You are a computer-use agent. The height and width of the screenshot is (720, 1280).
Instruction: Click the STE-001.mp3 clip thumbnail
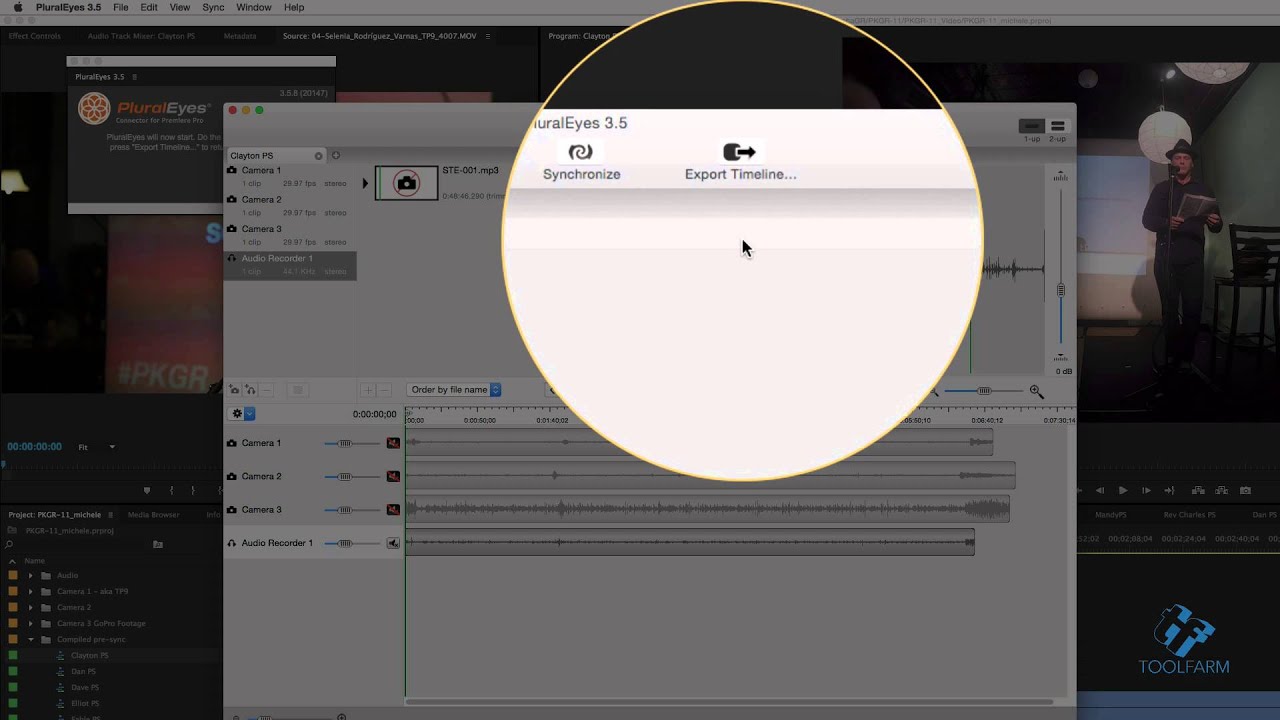click(x=406, y=183)
